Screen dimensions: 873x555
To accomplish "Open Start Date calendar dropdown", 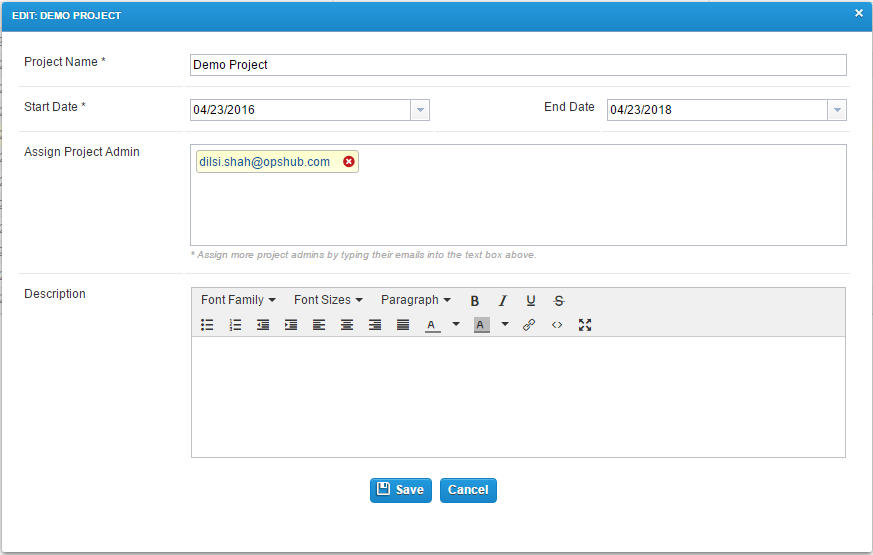I will tap(420, 110).
